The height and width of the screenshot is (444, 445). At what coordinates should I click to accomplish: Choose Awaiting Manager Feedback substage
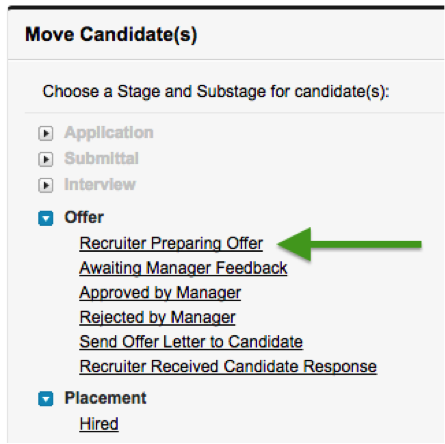pos(183,268)
